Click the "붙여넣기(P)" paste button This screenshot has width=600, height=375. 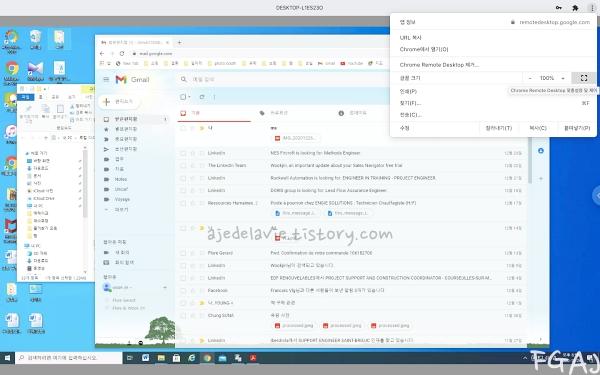click(577, 128)
